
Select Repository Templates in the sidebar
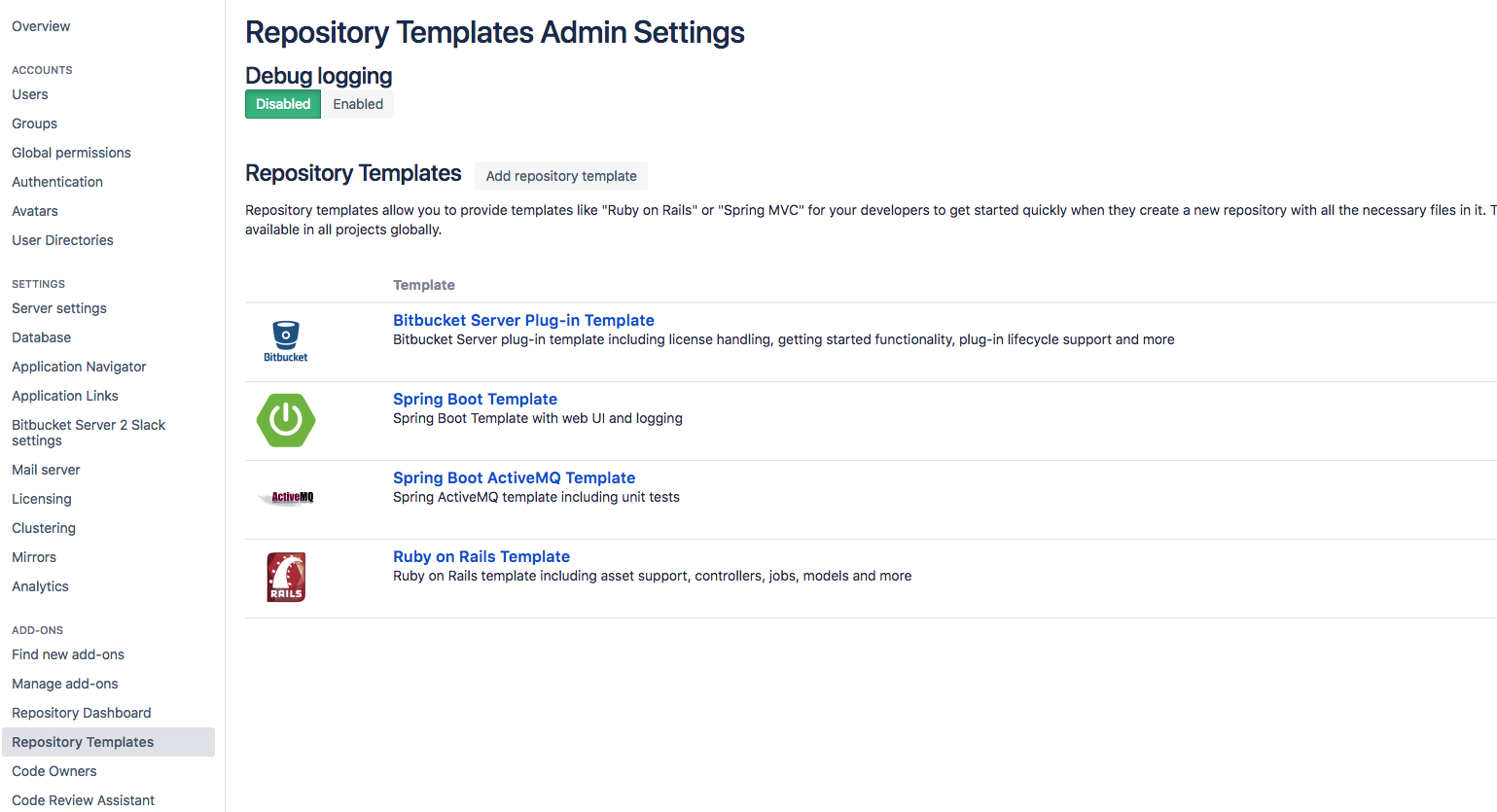[83, 742]
